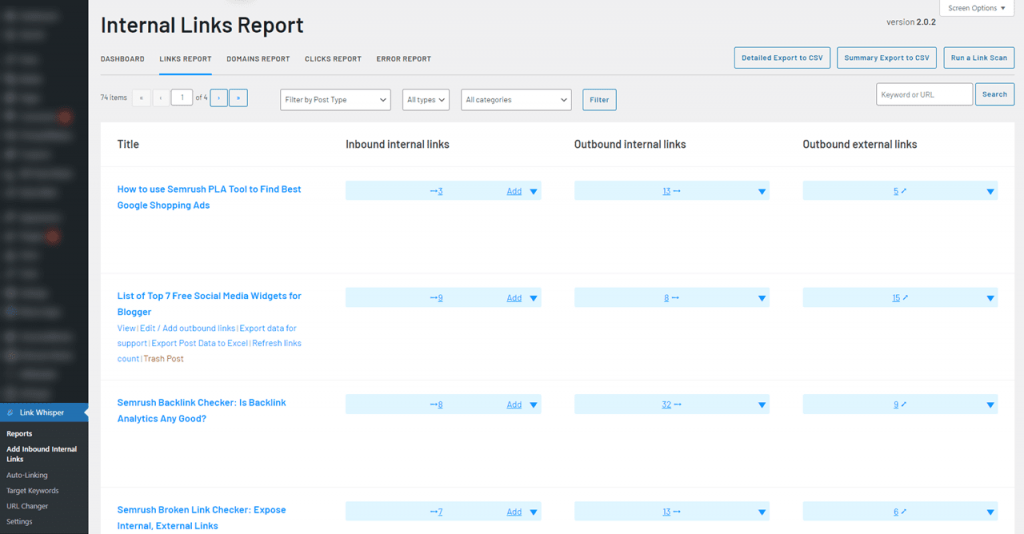Open All categories dropdown
The width and height of the screenshot is (1024, 534).
click(516, 100)
